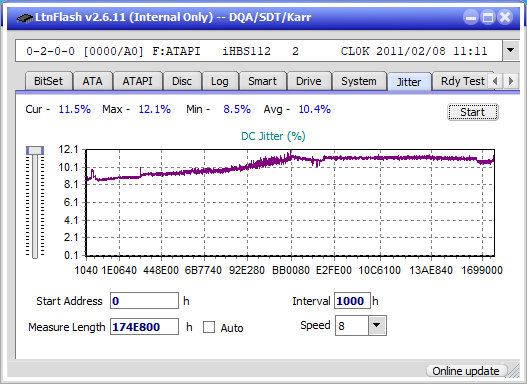Maximize the LtnFlash window

[488, 17]
